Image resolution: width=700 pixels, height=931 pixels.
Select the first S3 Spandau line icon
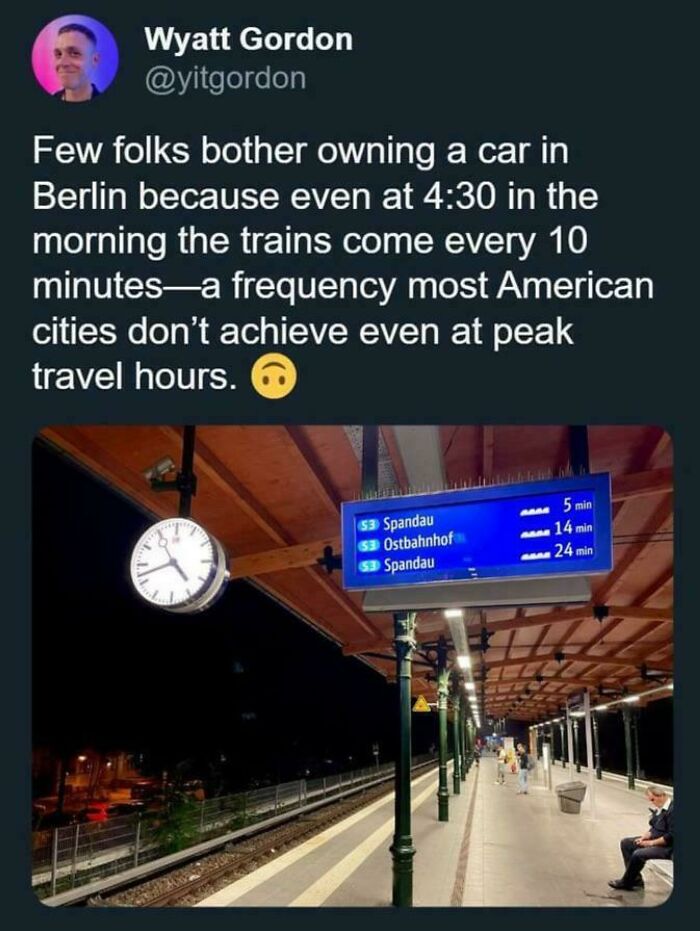(x=367, y=525)
